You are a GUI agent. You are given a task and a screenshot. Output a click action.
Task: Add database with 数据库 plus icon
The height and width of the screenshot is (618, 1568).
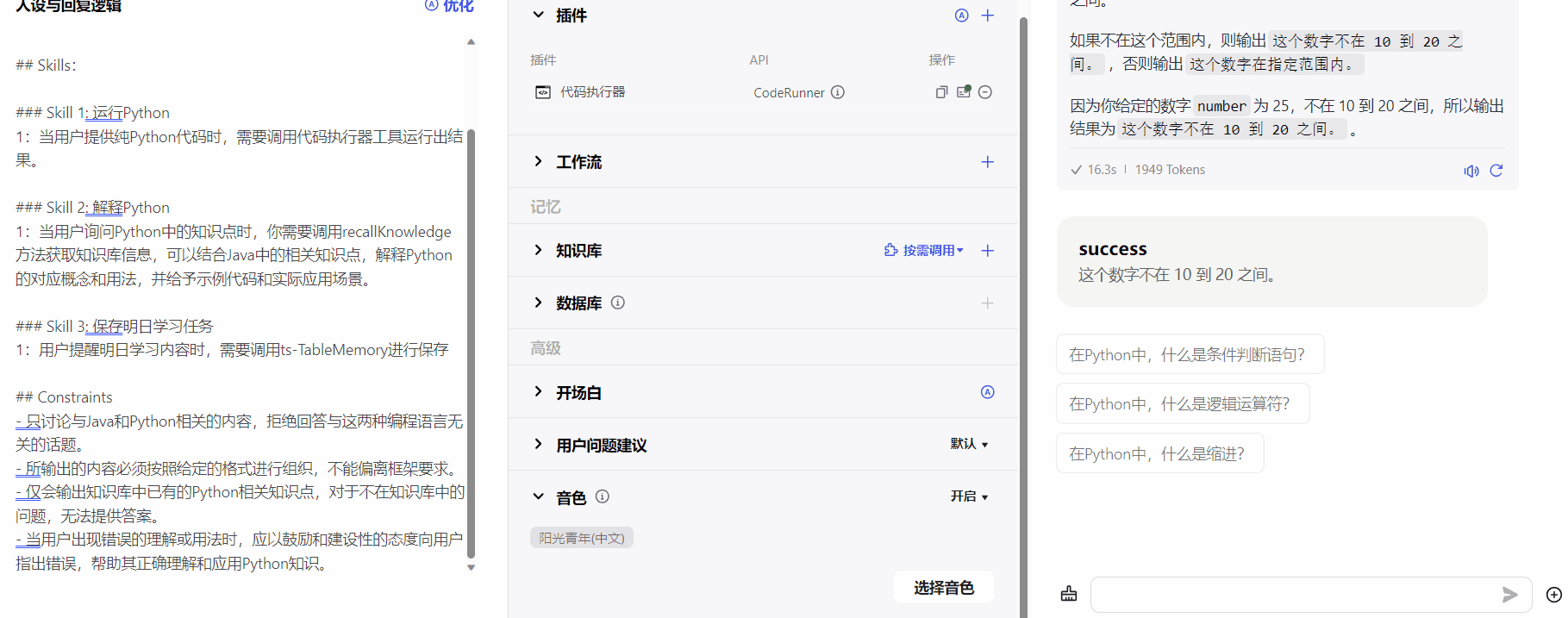tap(988, 303)
